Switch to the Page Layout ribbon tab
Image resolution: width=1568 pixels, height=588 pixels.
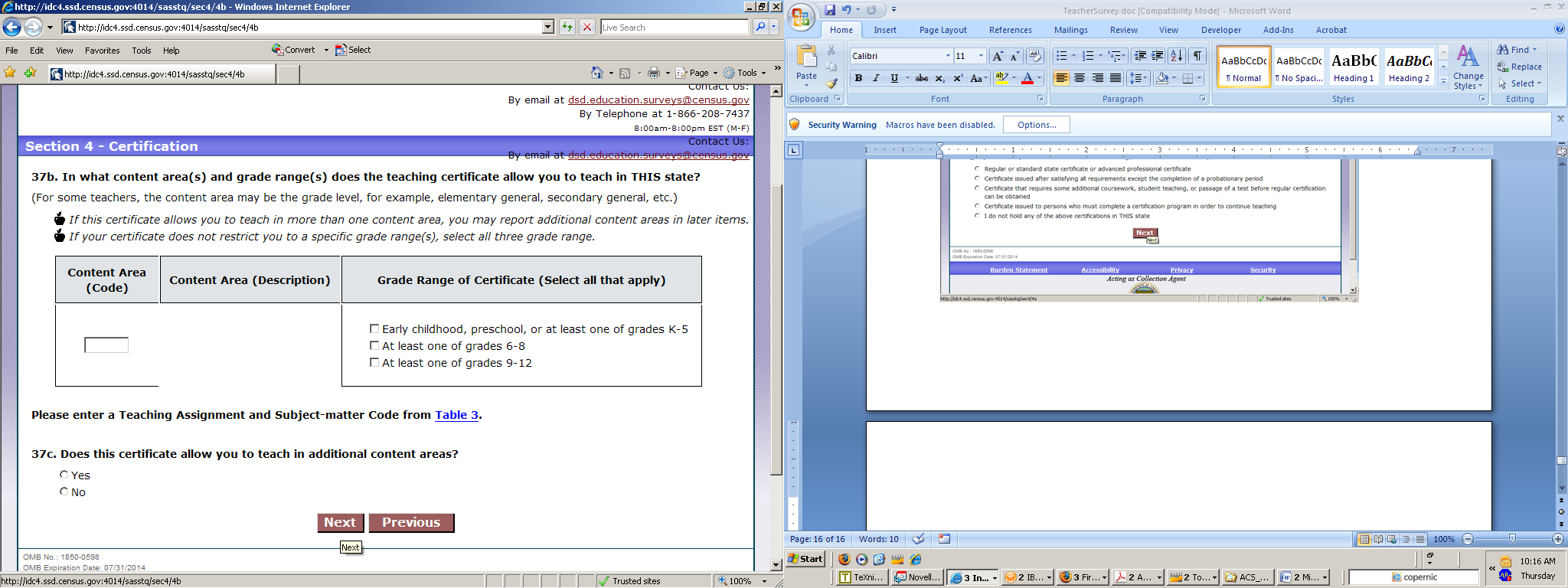tap(942, 30)
